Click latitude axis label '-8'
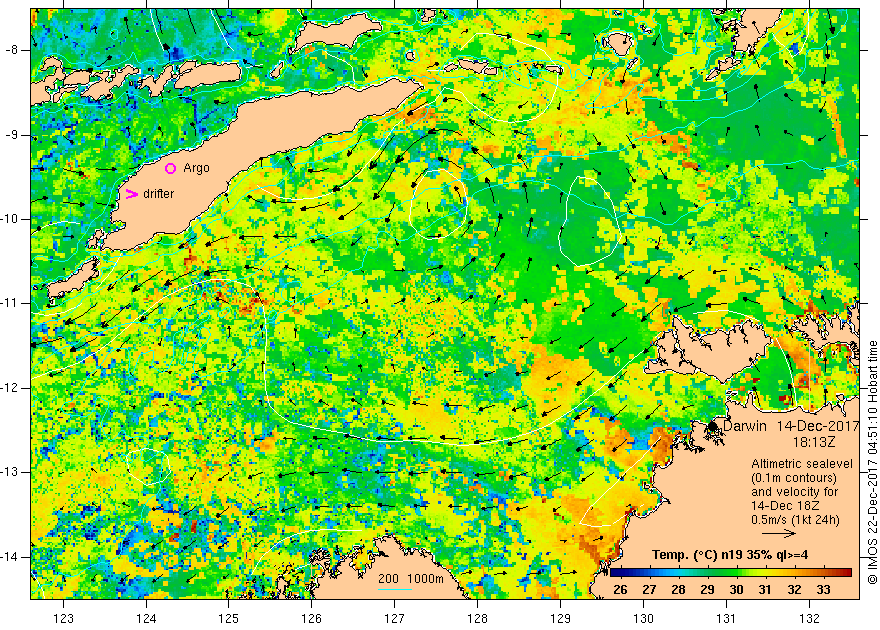880x630 pixels. click(11, 50)
